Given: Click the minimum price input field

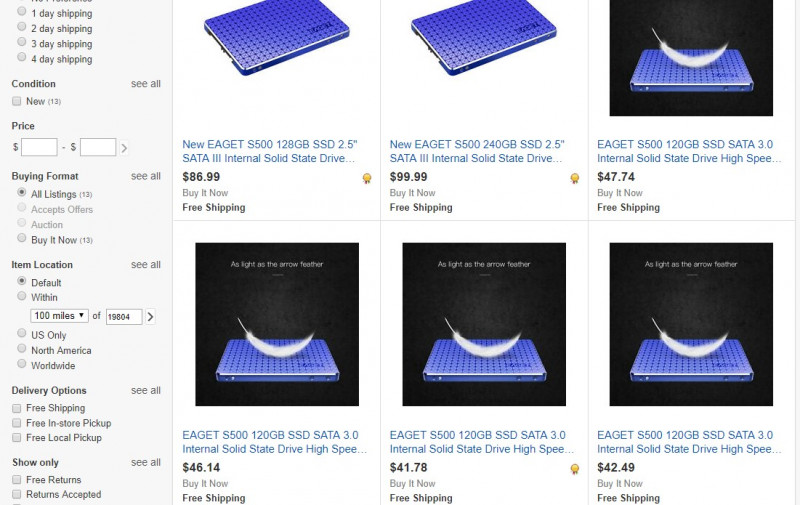Looking at the screenshot, I should pyautogui.click(x=39, y=147).
